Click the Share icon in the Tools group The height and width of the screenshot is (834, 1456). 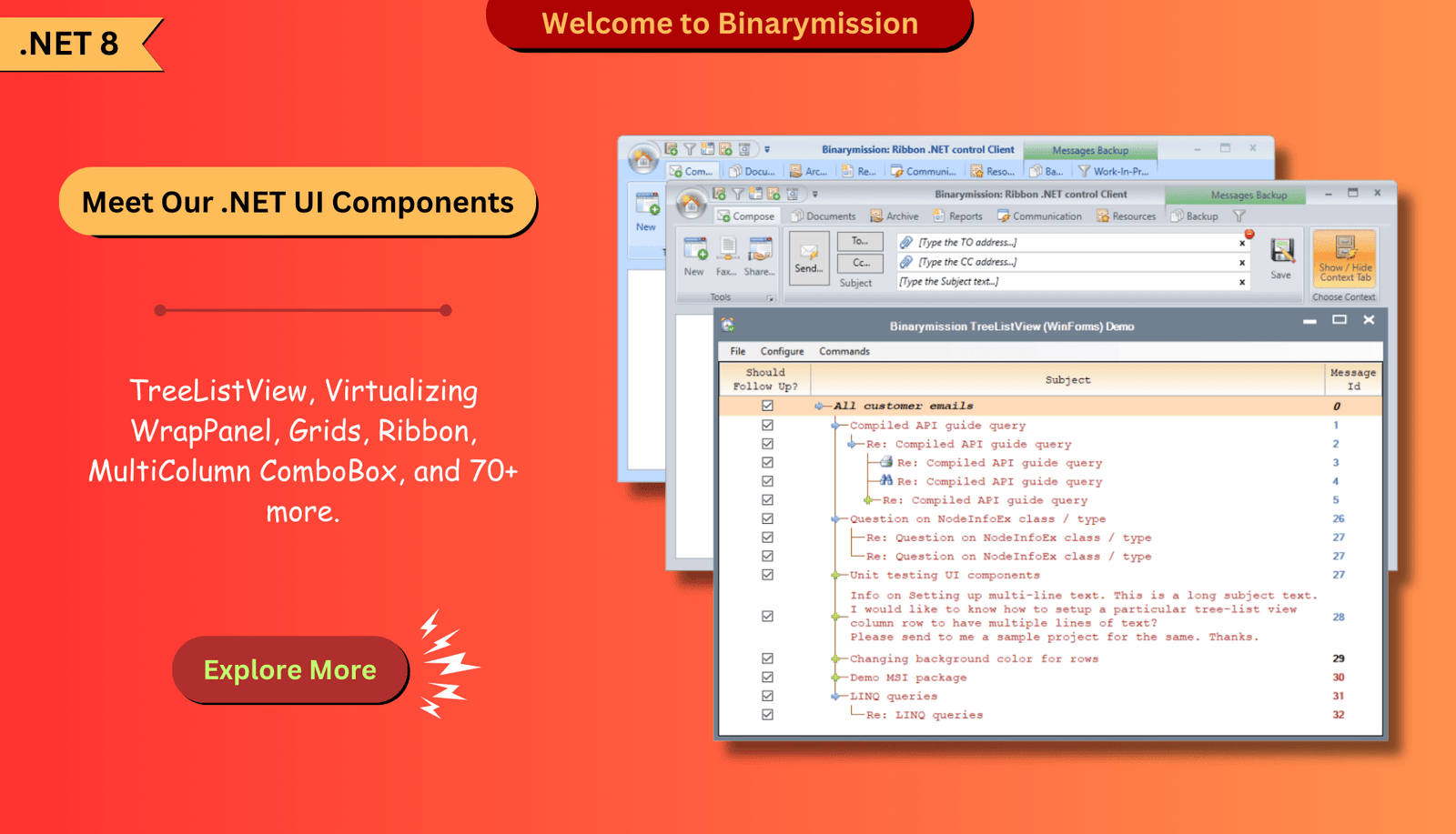coord(760,248)
